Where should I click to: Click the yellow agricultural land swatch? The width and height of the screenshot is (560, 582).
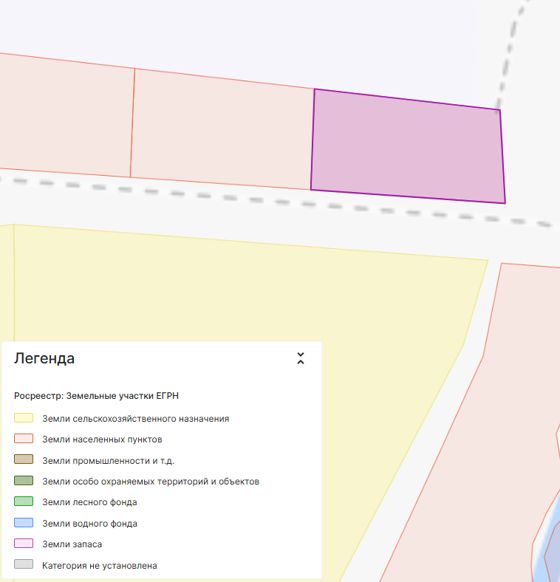[23, 418]
